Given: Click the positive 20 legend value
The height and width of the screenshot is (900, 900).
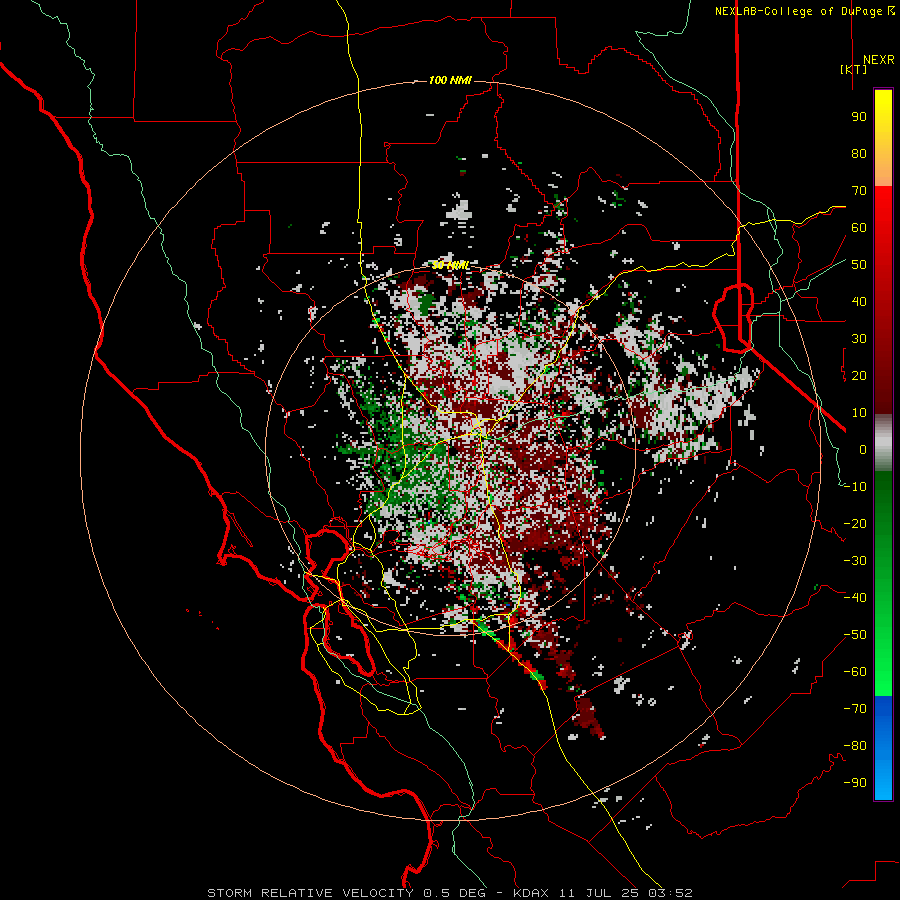Looking at the screenshot, I should [x=859, y=376].
